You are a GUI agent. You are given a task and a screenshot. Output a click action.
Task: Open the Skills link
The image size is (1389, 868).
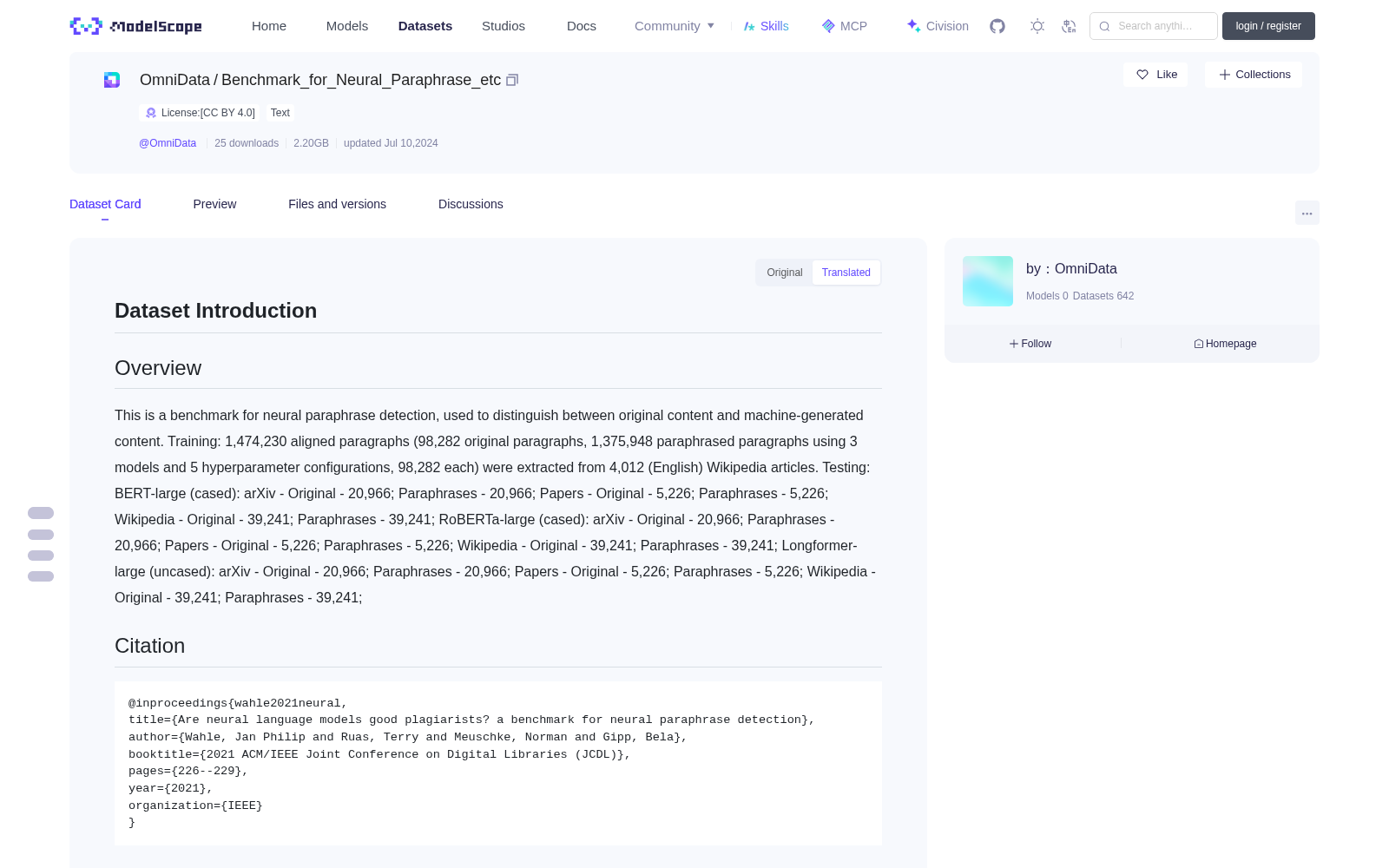coord(767,26)
